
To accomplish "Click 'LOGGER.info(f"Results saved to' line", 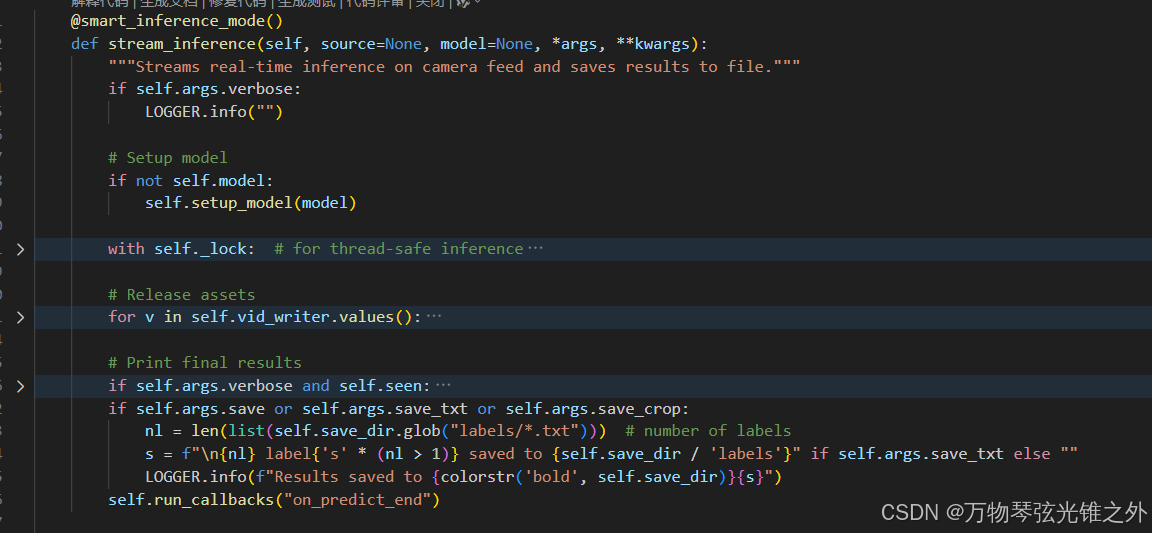I will (x=463, y=477).
